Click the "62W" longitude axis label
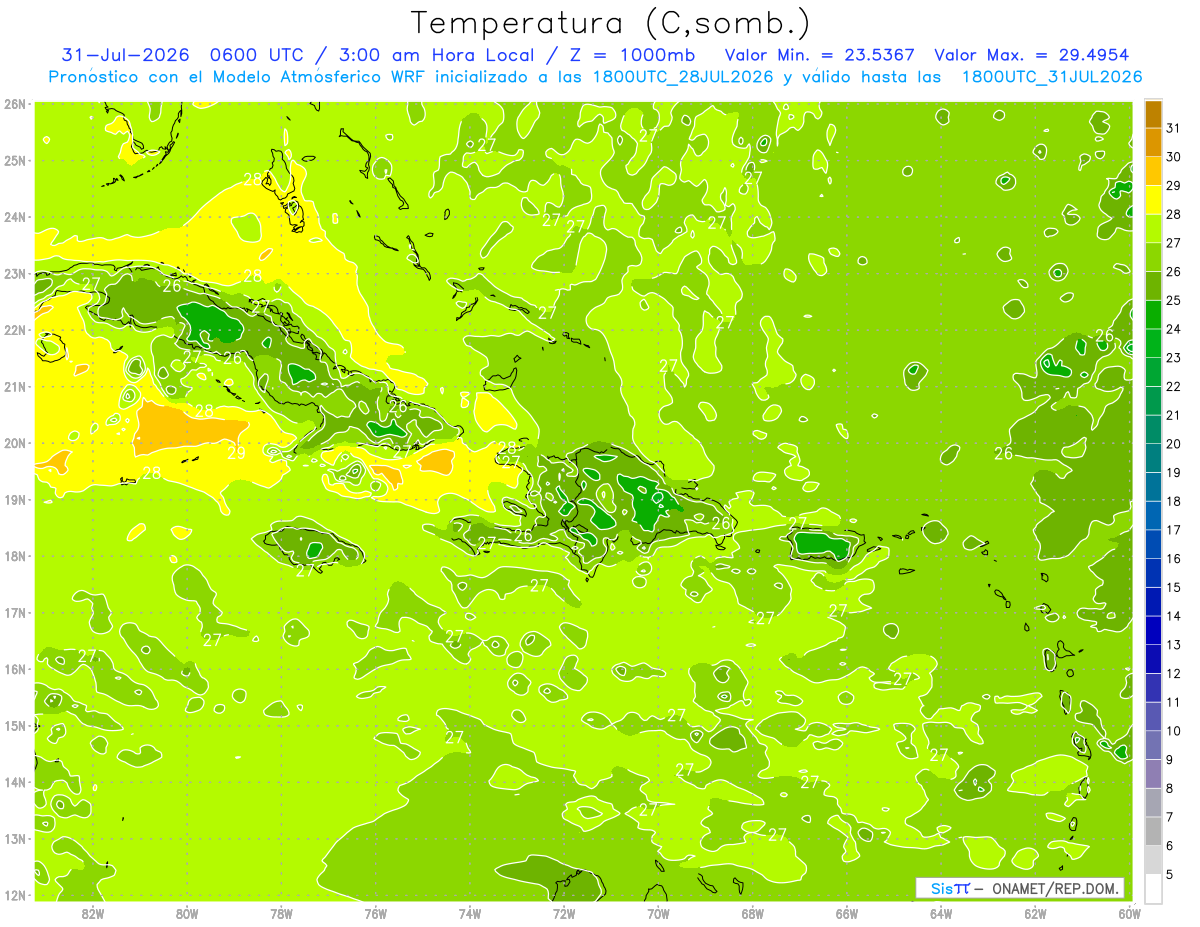 [1035, 913]
